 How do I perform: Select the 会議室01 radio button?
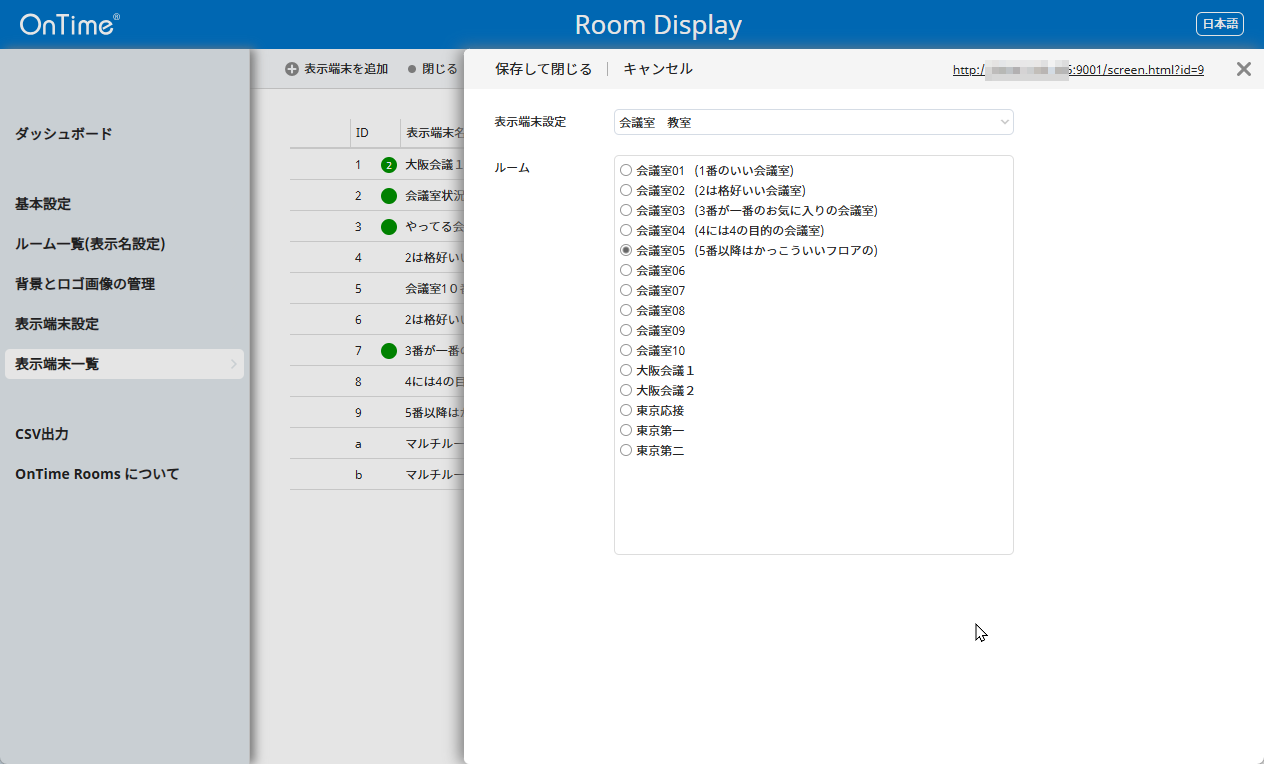point(626,170)
